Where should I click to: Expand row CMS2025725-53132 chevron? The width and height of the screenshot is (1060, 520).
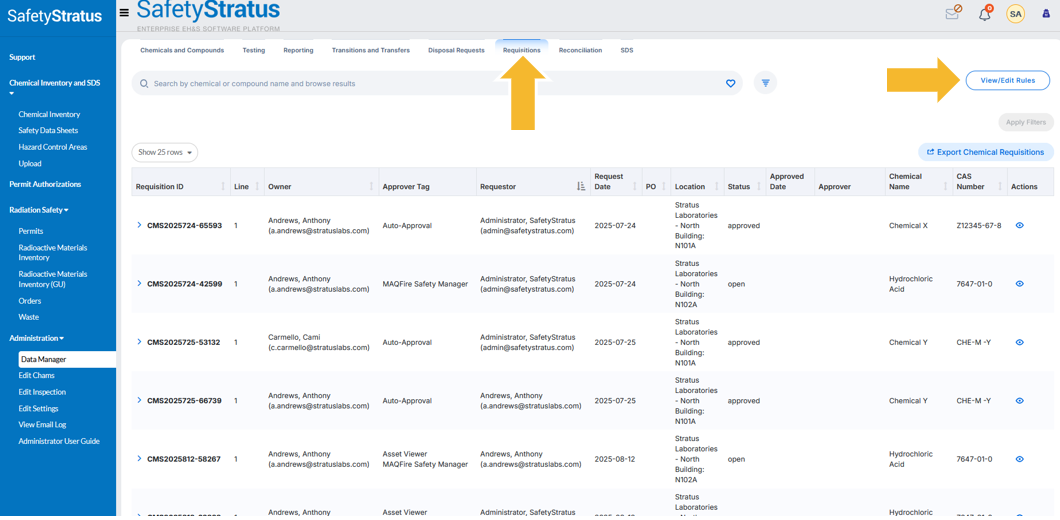[139, 341]
